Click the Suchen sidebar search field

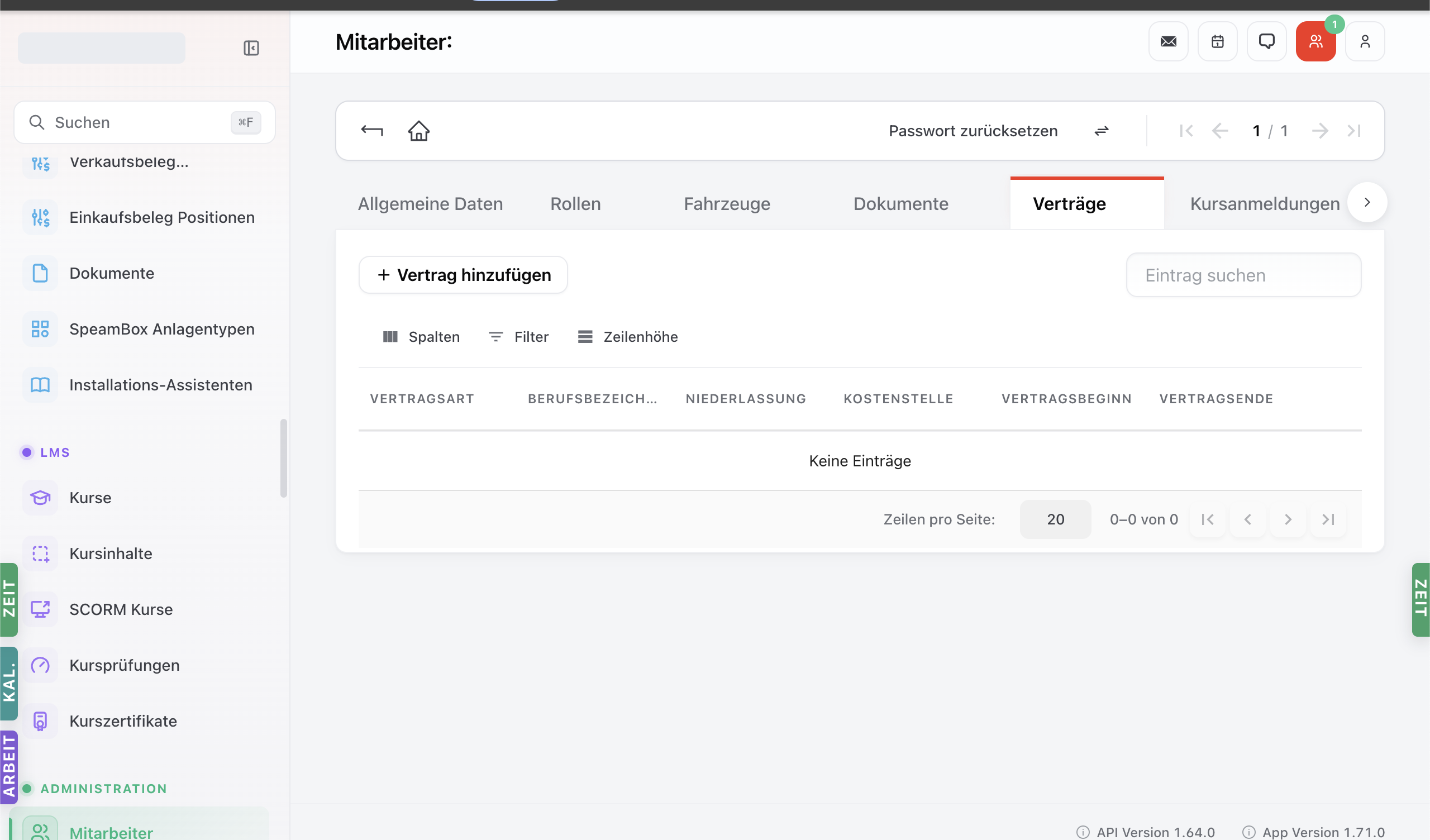(x=144, y=123)
